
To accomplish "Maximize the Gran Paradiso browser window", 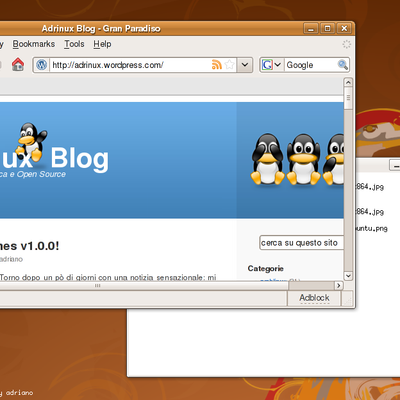I will 327,29.
